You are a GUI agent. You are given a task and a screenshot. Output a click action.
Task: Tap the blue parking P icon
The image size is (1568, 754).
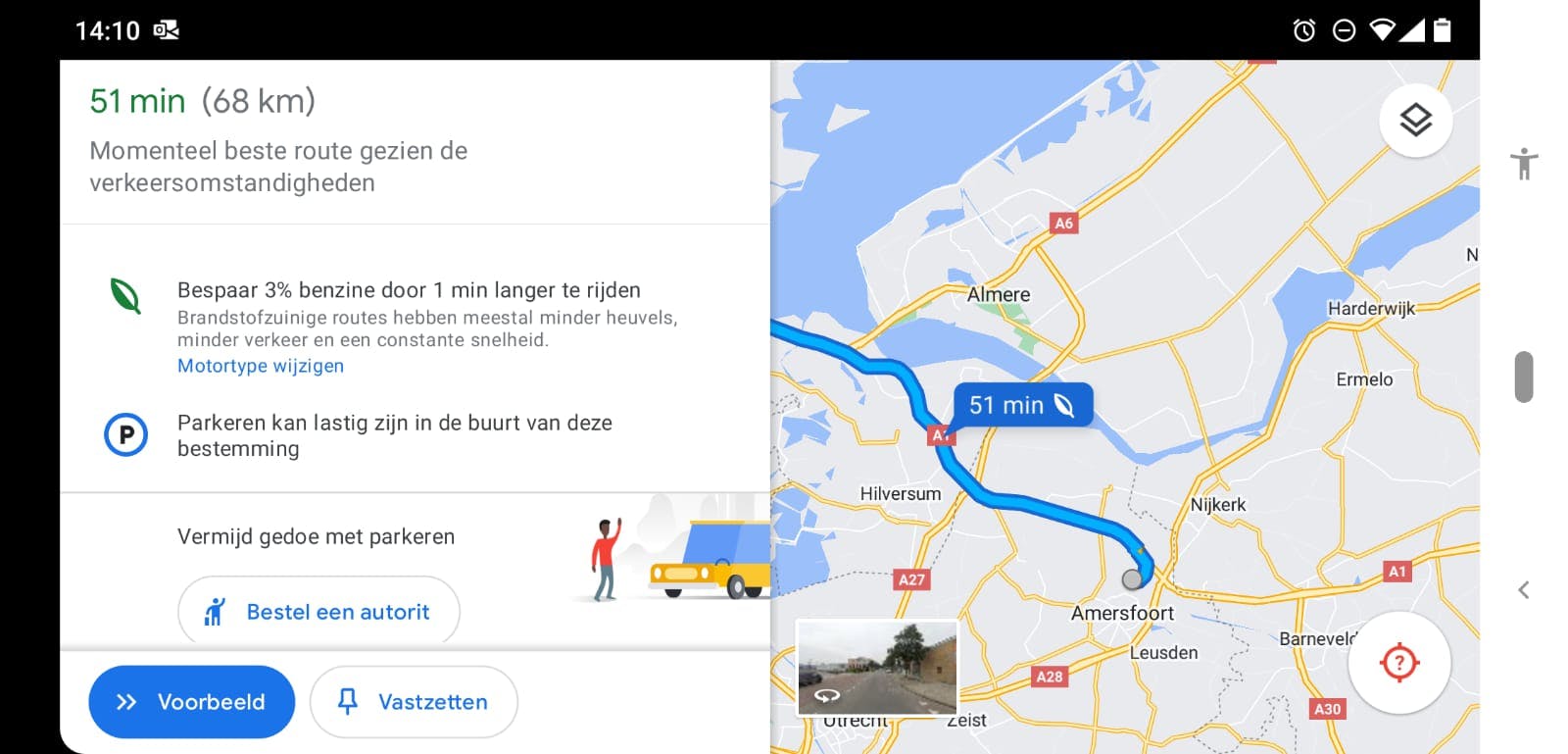[x=126, y=434]
